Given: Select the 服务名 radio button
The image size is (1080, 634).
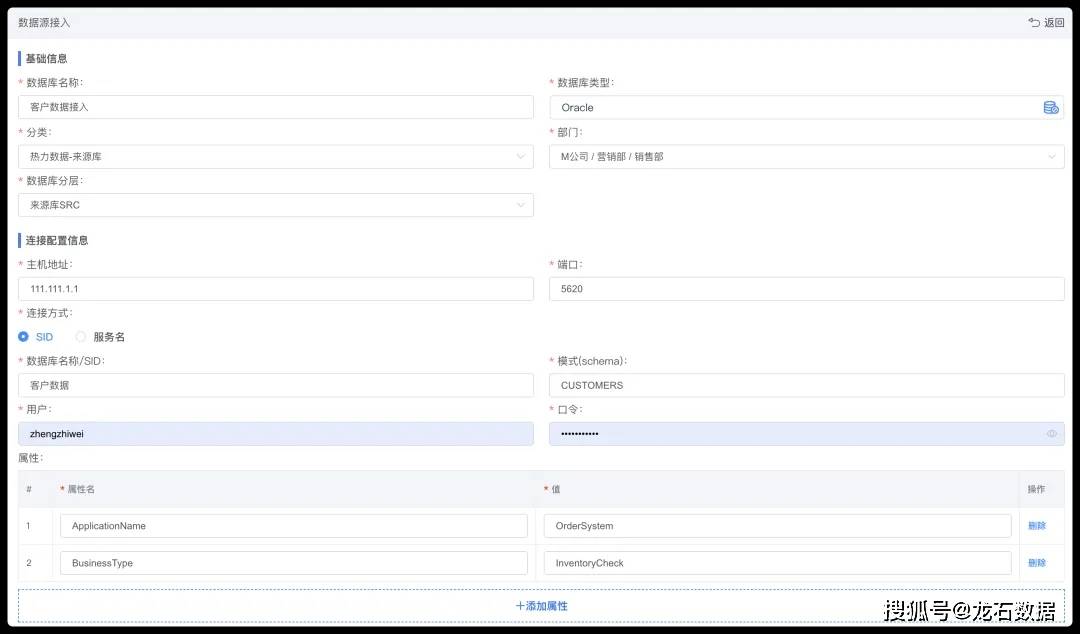Looking at the screenshot, I should (81, 337).
